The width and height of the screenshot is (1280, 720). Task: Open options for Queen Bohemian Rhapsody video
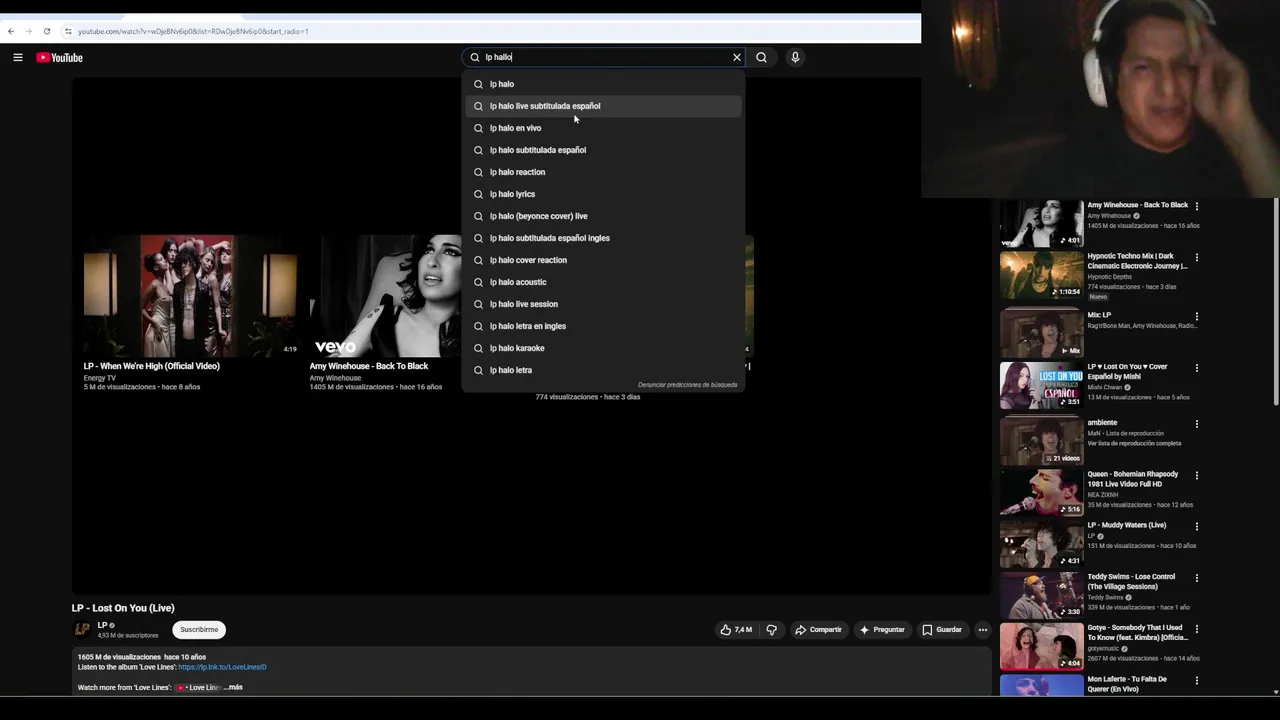click(x=1197, y=475)
